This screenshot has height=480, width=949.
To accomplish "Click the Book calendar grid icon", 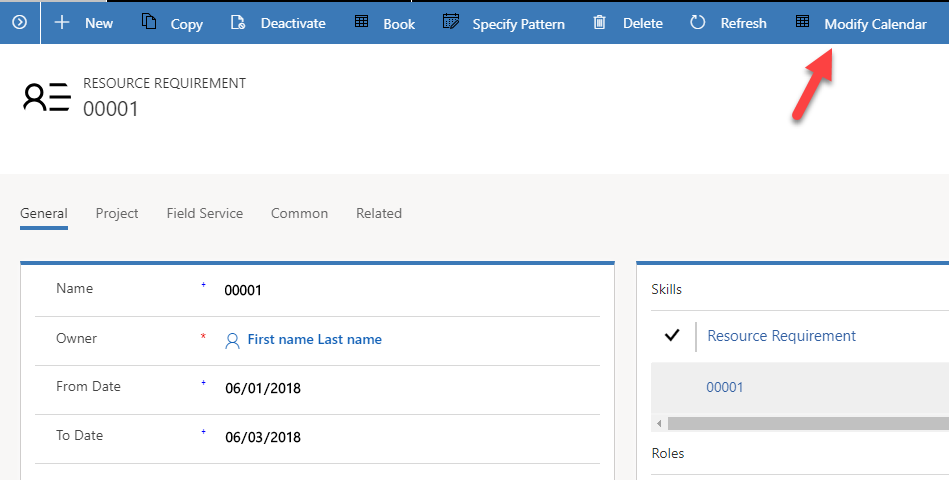I will click(362, 22).
